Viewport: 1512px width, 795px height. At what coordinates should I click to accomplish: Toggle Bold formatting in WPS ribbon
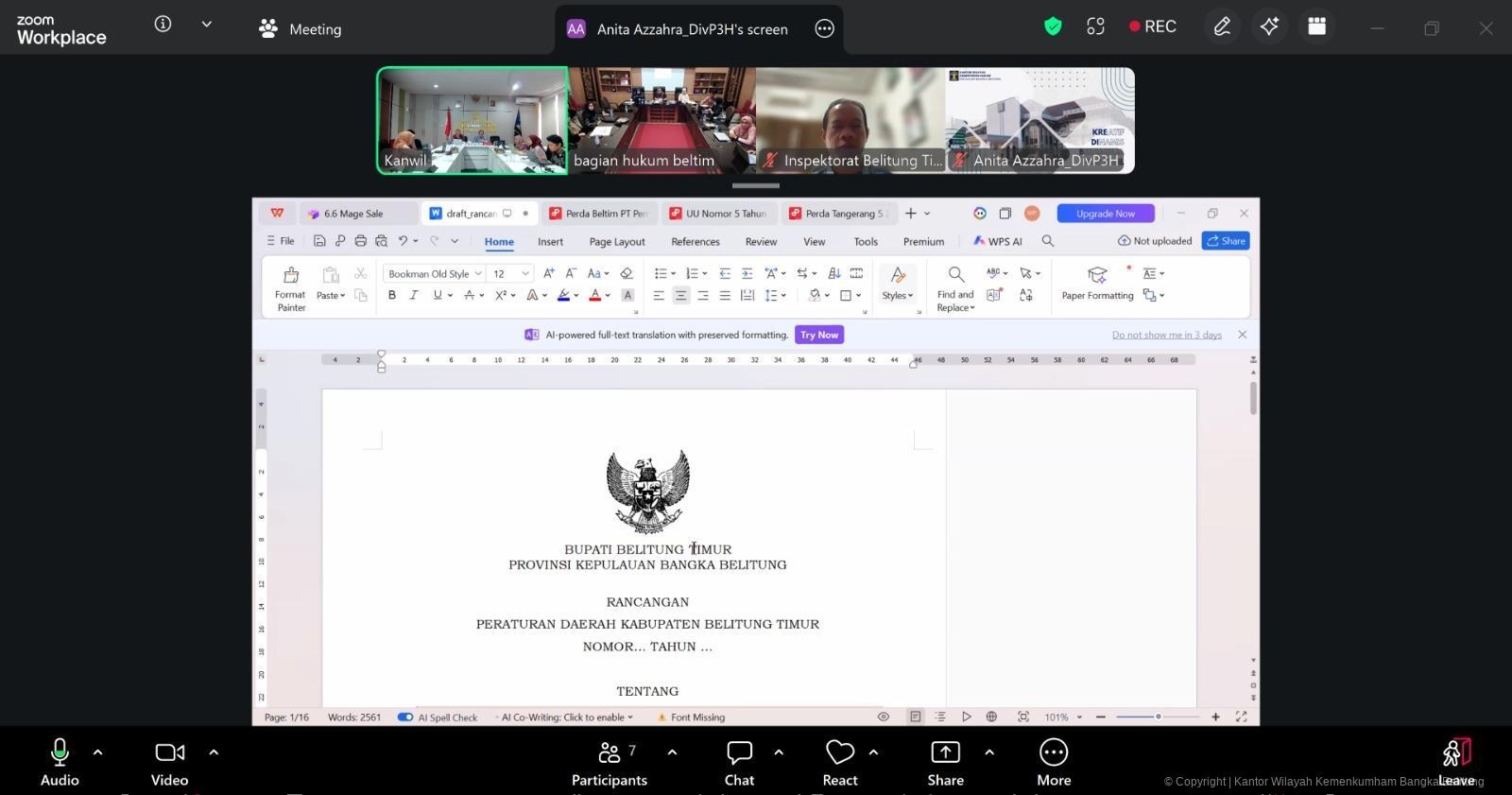(391, 295)
